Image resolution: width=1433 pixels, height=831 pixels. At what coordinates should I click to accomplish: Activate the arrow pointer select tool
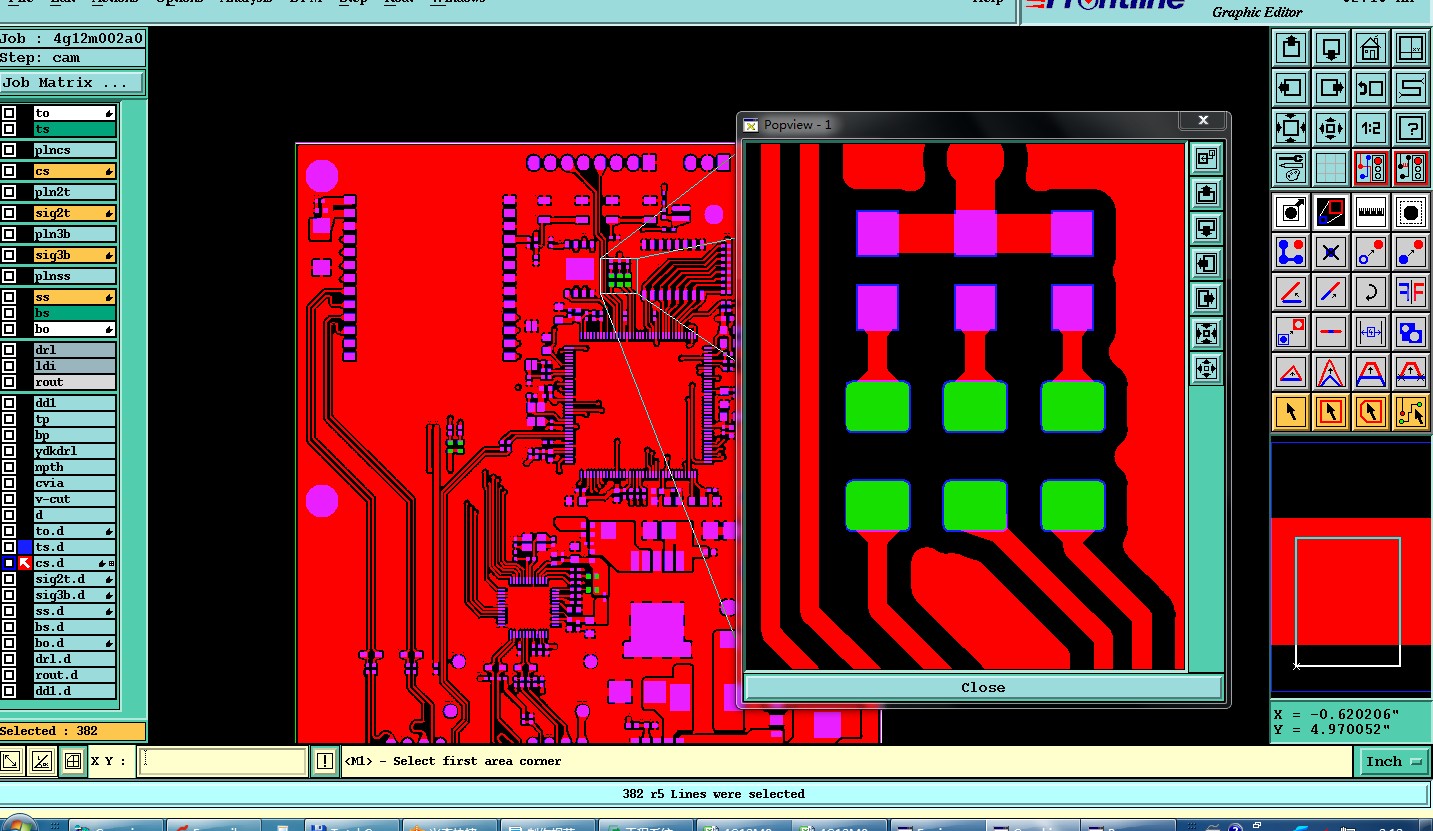click(1291, 411)
